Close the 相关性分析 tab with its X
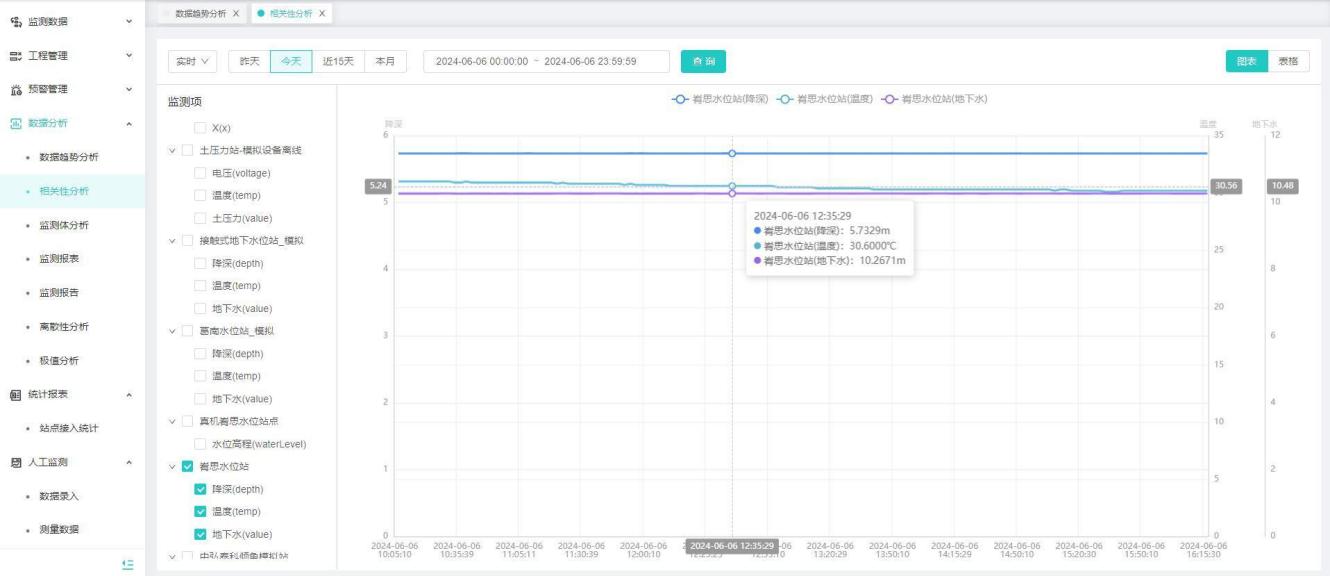 coord(322,13)
